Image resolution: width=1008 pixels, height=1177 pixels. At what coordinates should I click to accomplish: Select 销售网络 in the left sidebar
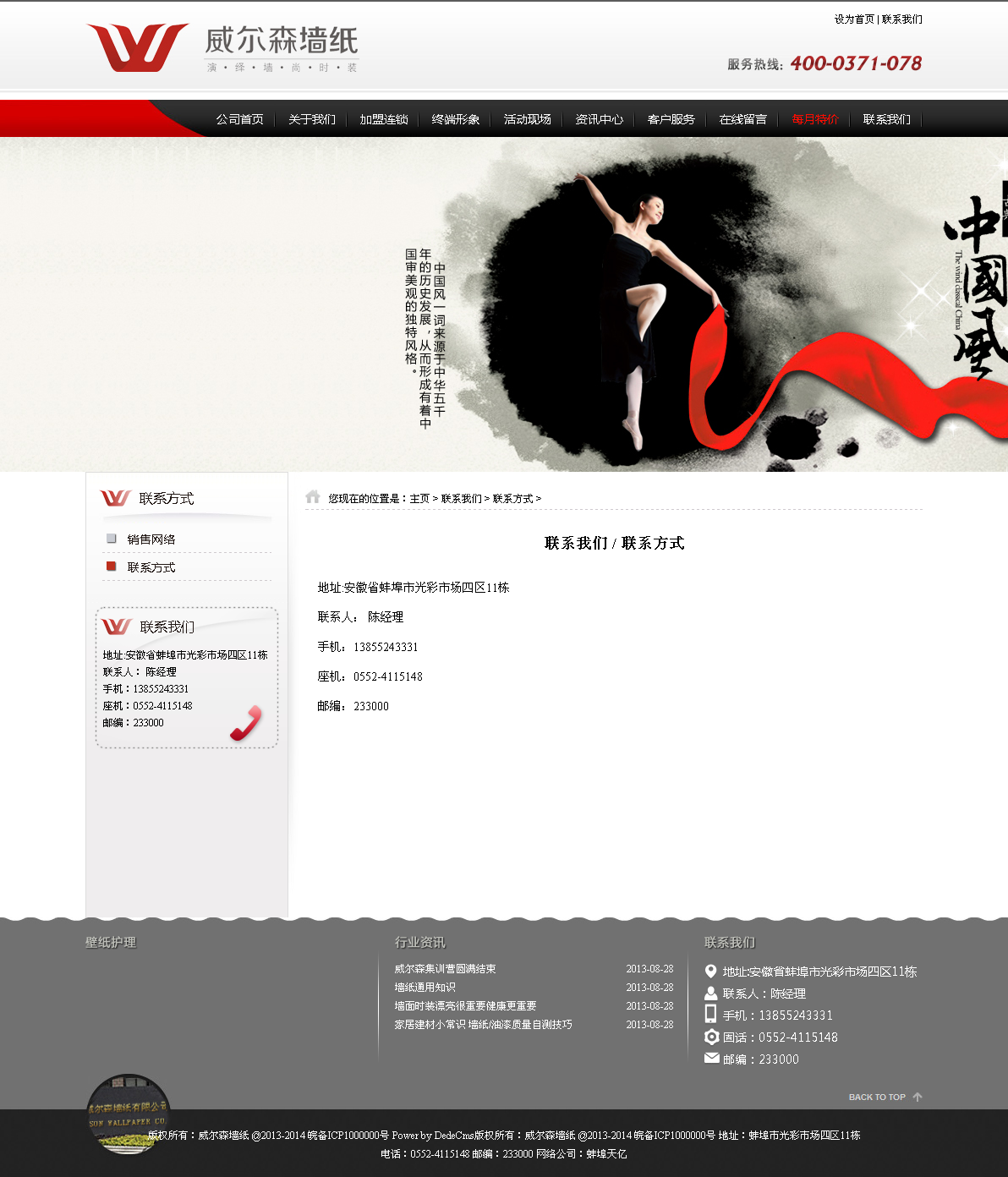(x=151, y=539)
